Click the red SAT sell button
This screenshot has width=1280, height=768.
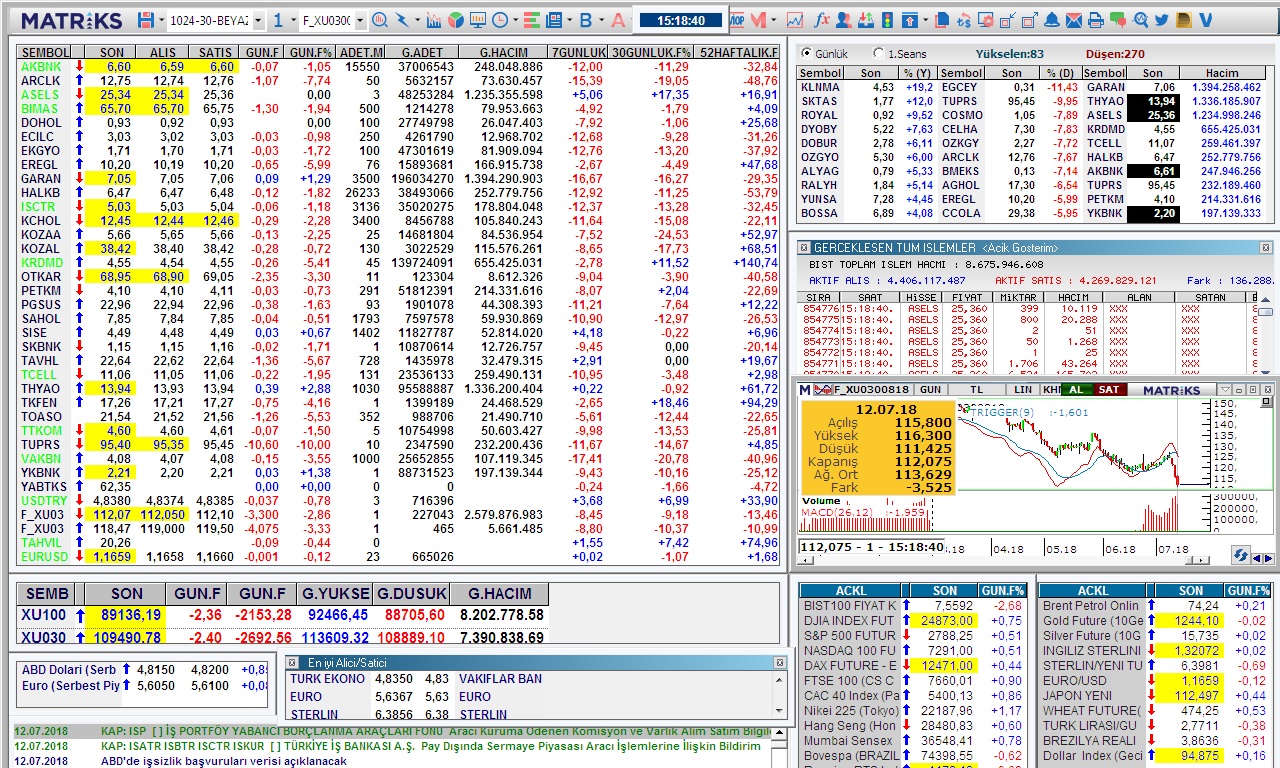point(1108,389)
